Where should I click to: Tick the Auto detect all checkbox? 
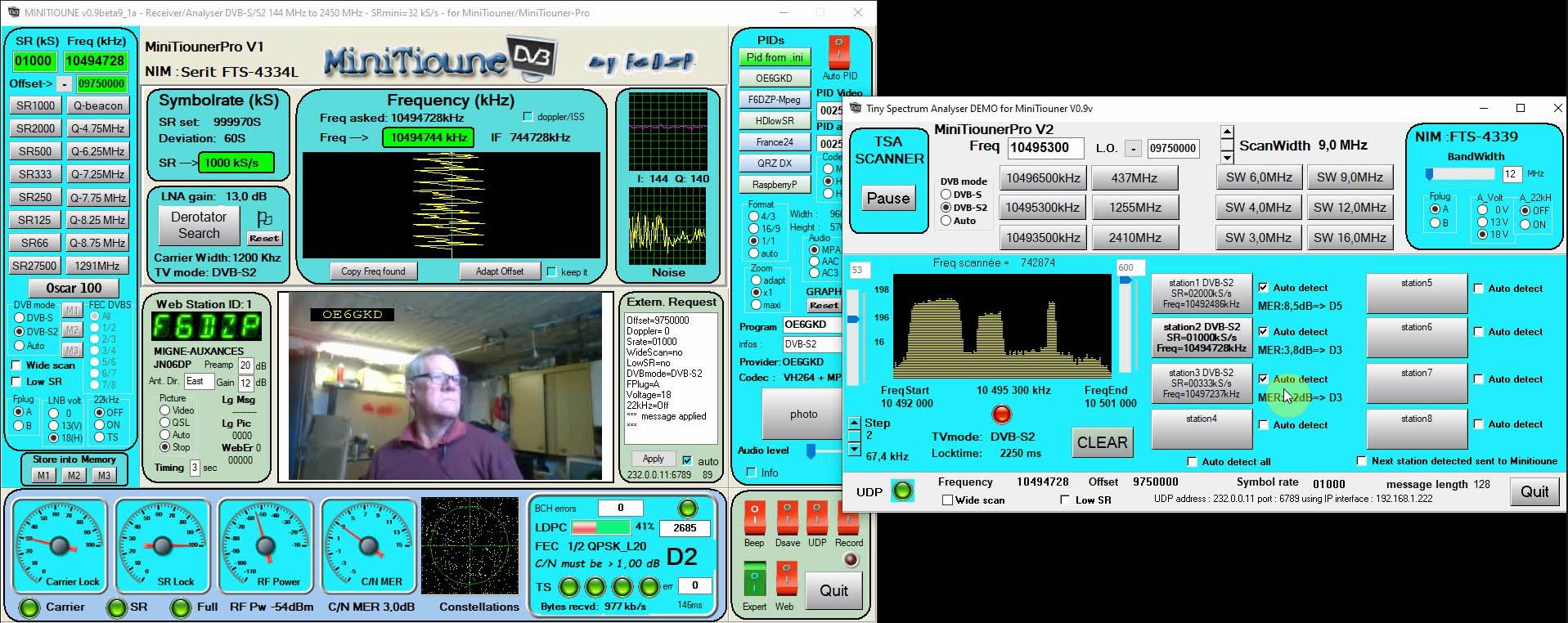(1192, 462)
